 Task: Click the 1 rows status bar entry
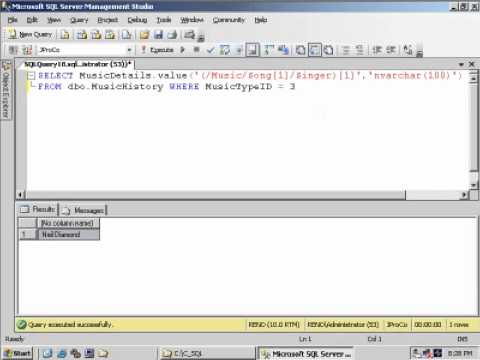[459, 324]
